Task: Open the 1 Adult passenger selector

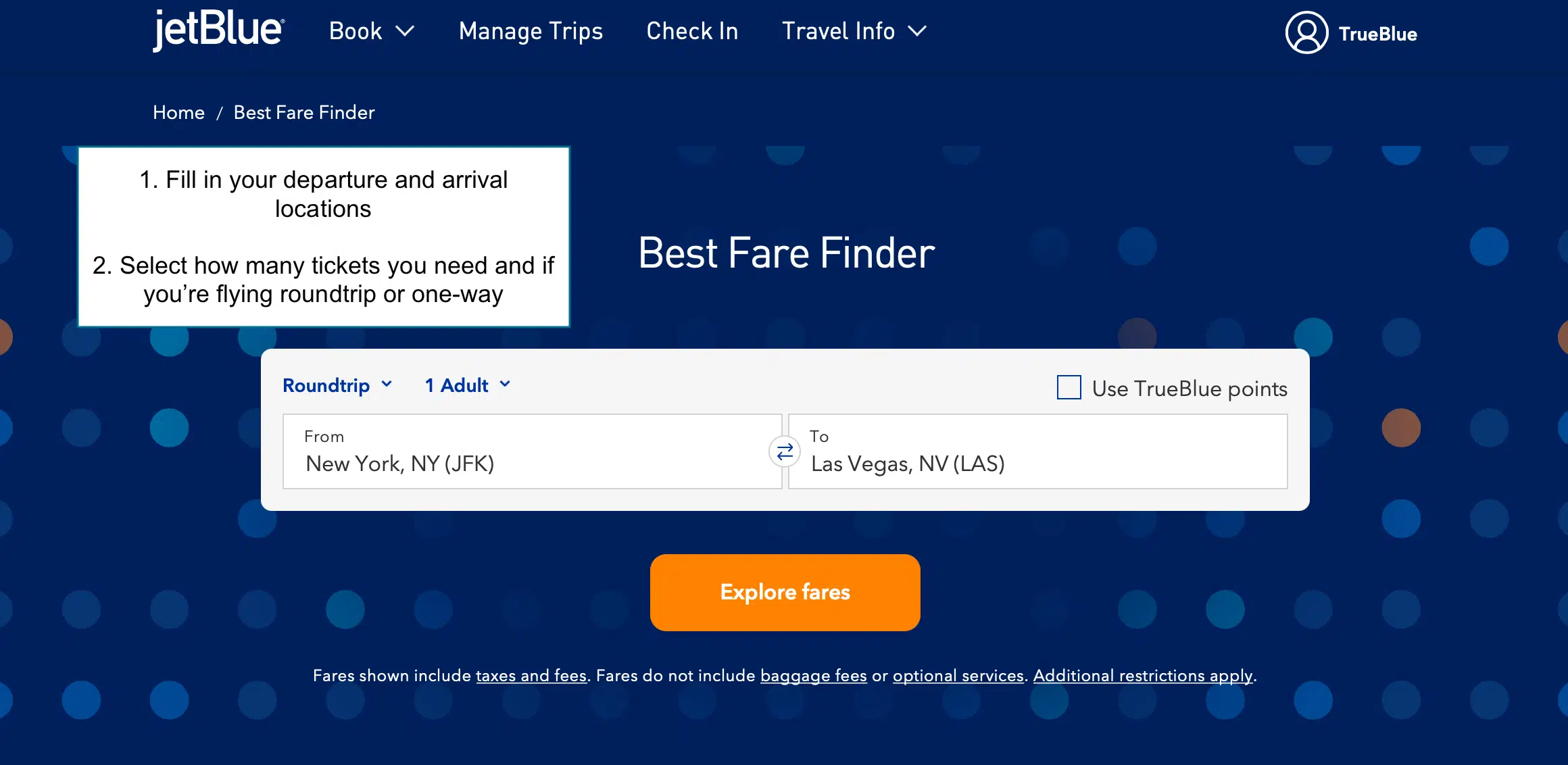Action: pos(466,385)
